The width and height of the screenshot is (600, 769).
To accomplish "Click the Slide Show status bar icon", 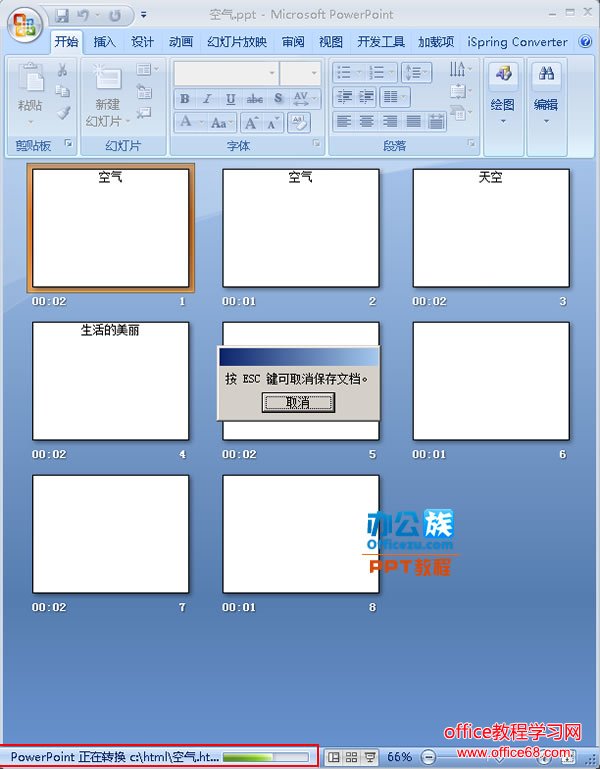I will coord(370,757).
